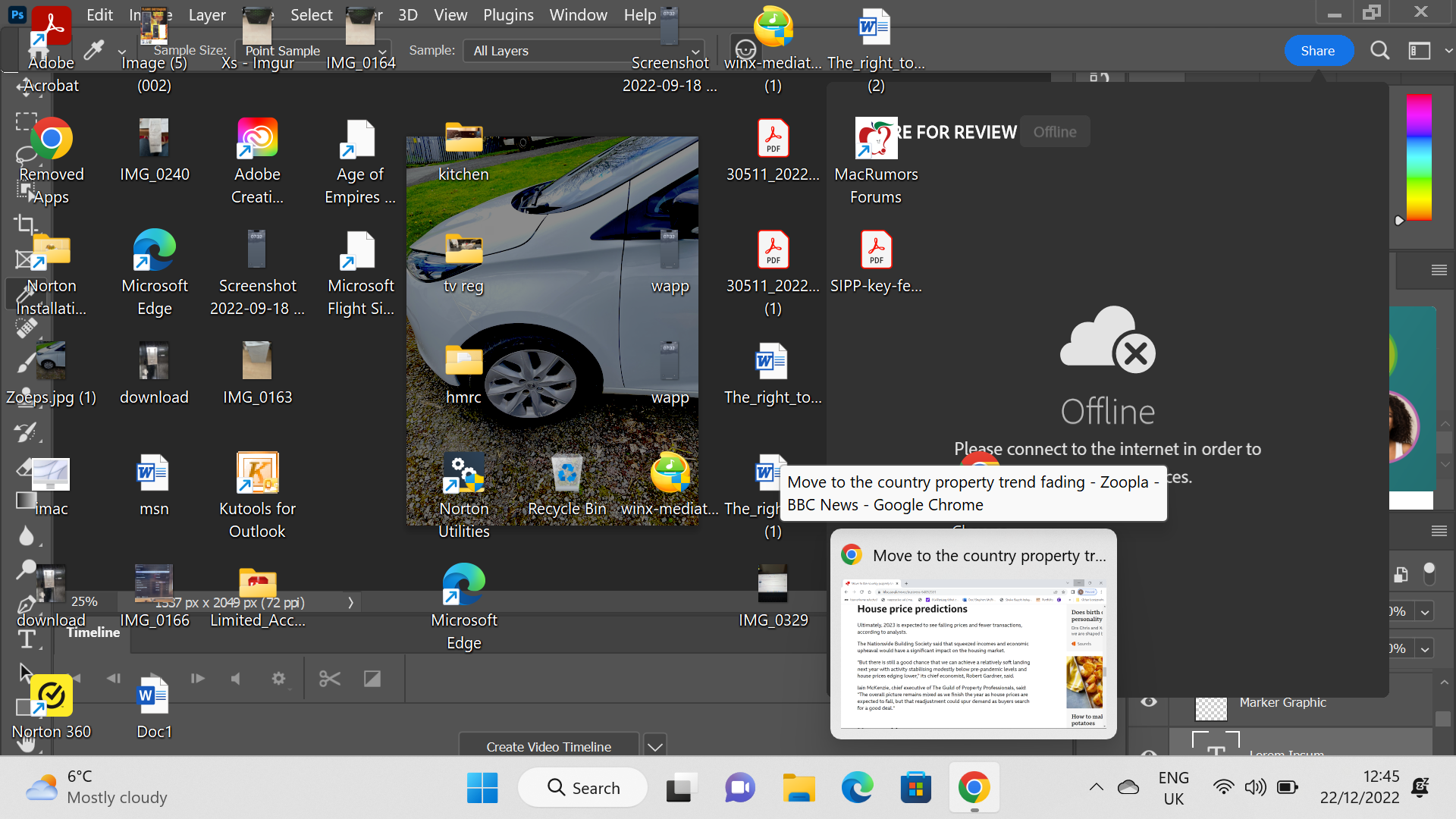Image resolution: width=1456 pixels, height=819 pixels.
Task: Select the Path Selection arrow tool
Action: pos(25,672)
